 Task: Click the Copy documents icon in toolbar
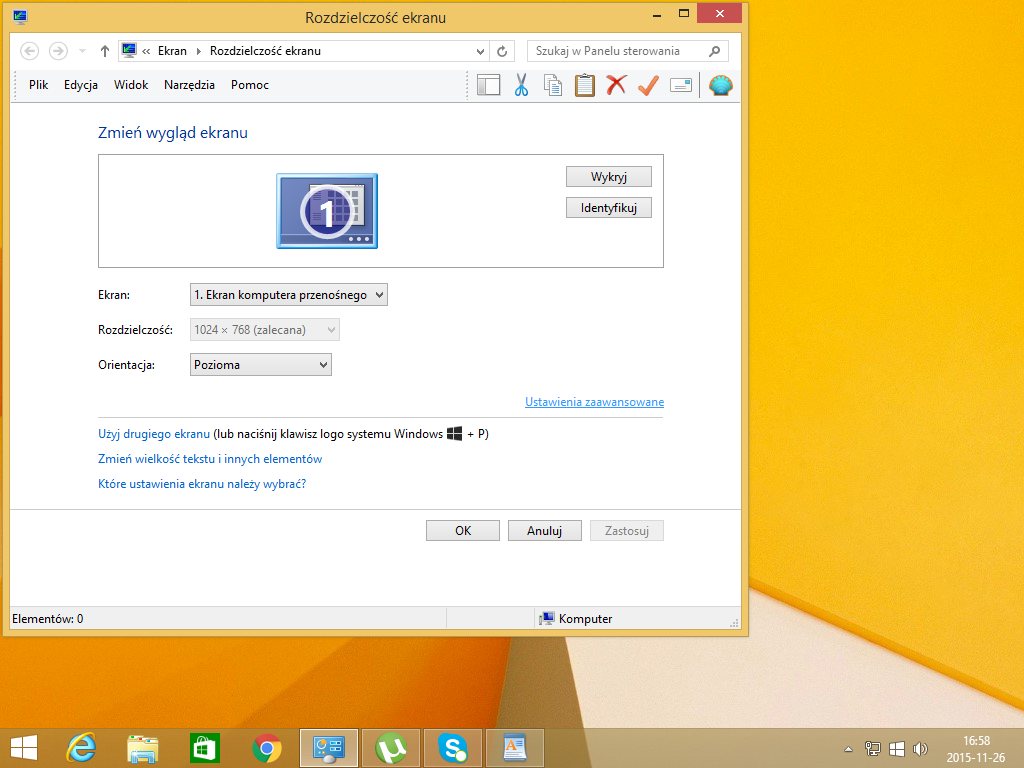(x=553, y=85)
